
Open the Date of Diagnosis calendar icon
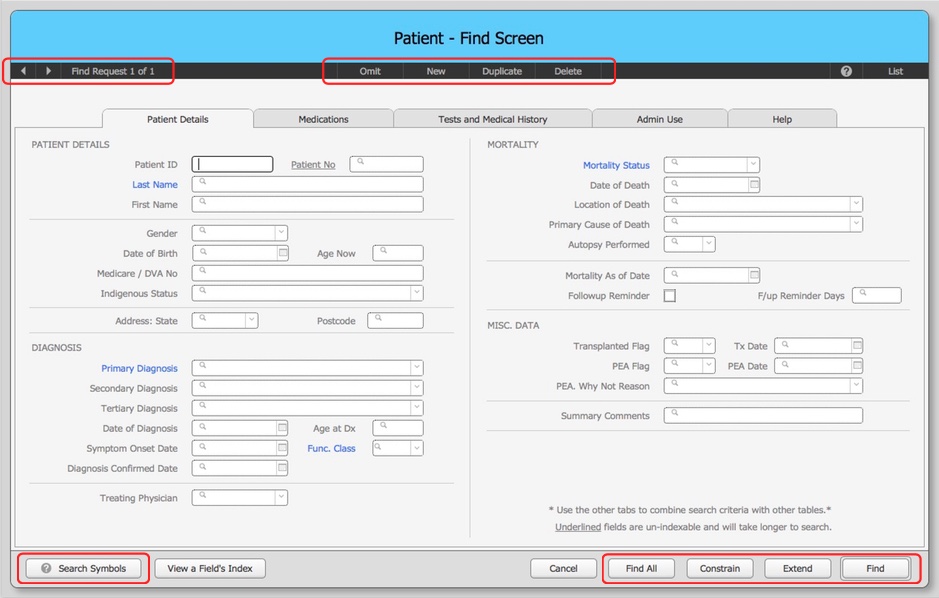(x=283, y=428)
